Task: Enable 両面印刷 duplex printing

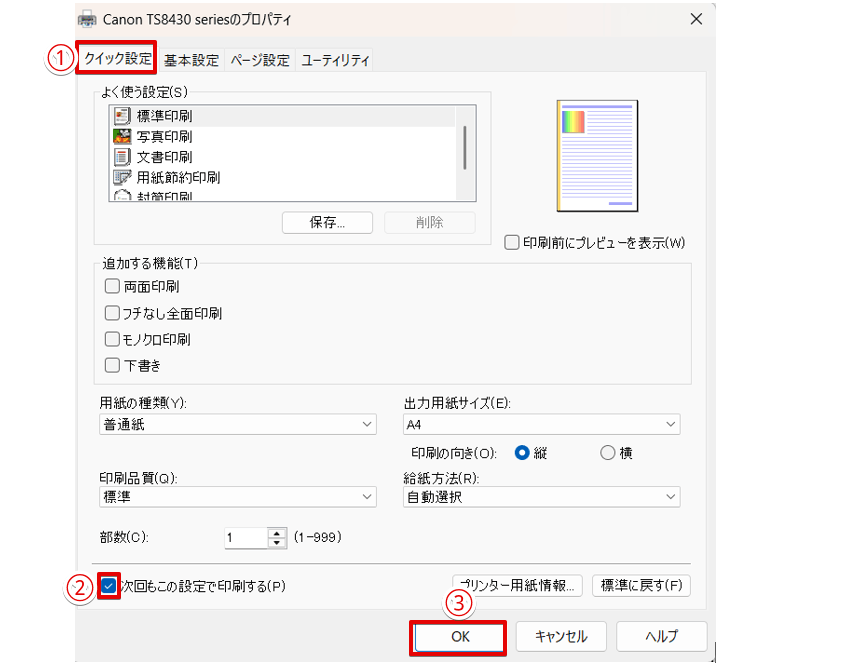Action: click(x=112, y=286)
